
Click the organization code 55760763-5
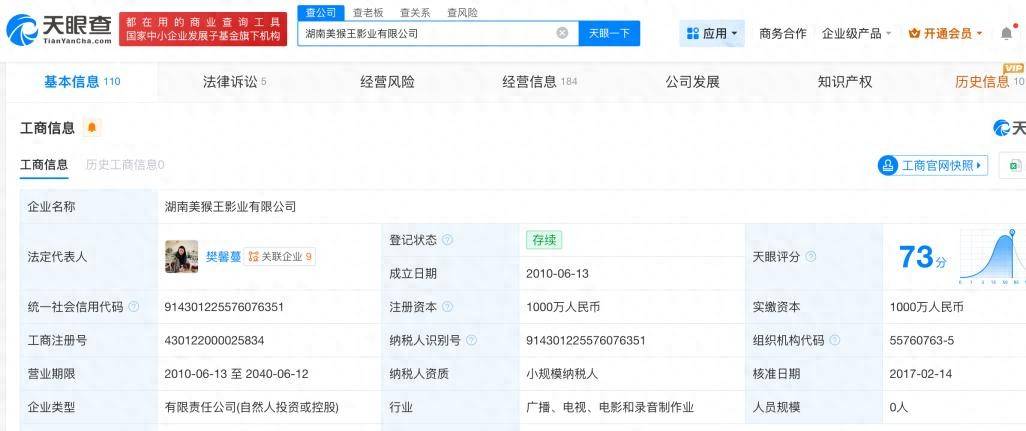pyautogui.click(x=922, y=340)
